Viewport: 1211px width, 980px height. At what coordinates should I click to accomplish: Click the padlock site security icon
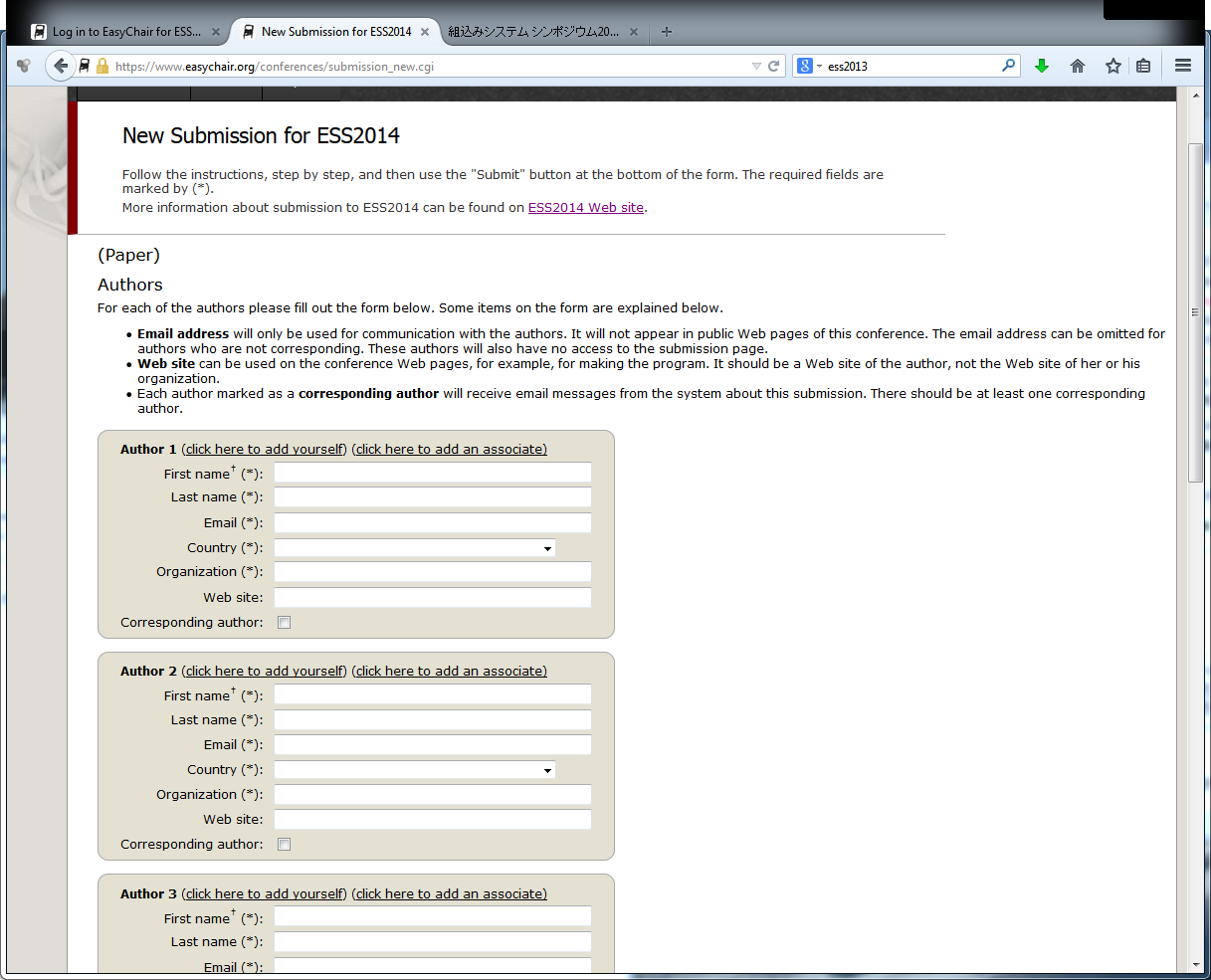click(x=102, y=67)
